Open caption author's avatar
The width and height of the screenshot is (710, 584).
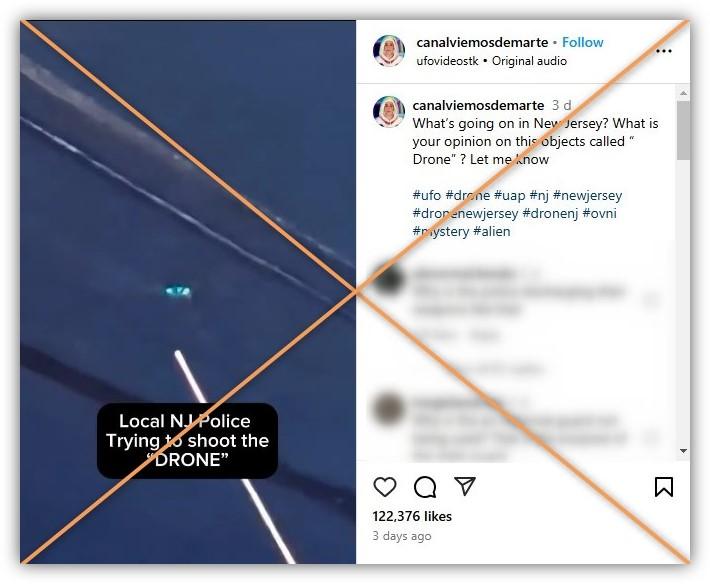click(389, 111)
